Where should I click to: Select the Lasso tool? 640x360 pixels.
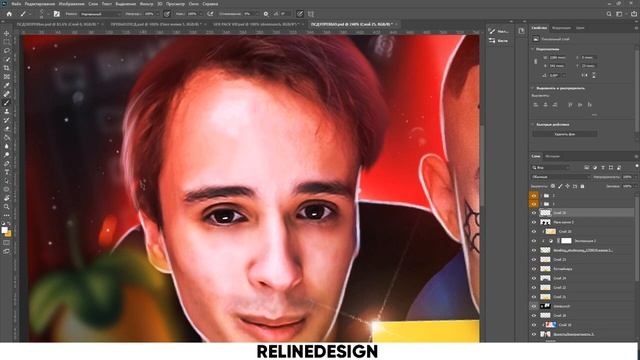click(x=7, y=50)
